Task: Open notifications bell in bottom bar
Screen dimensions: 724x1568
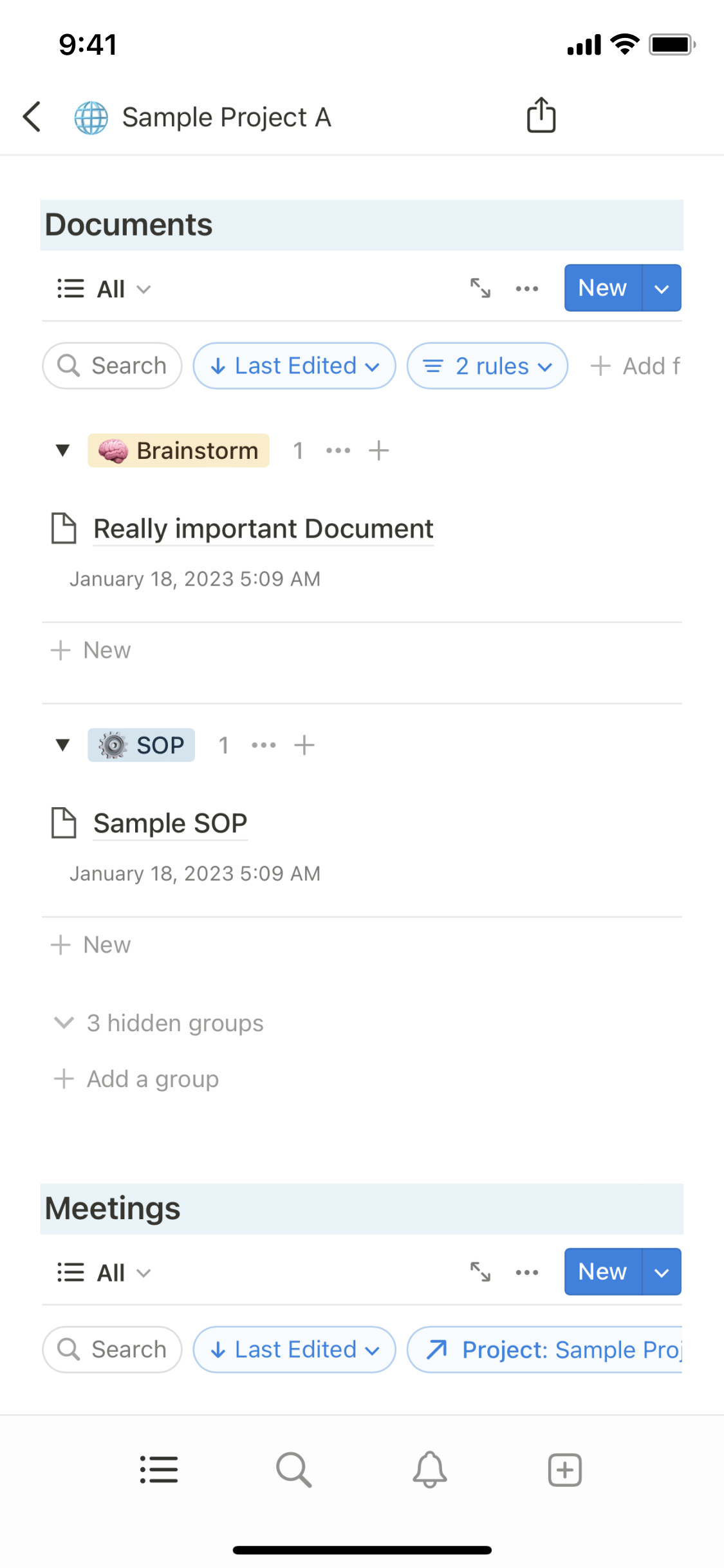Action: 429,1470
